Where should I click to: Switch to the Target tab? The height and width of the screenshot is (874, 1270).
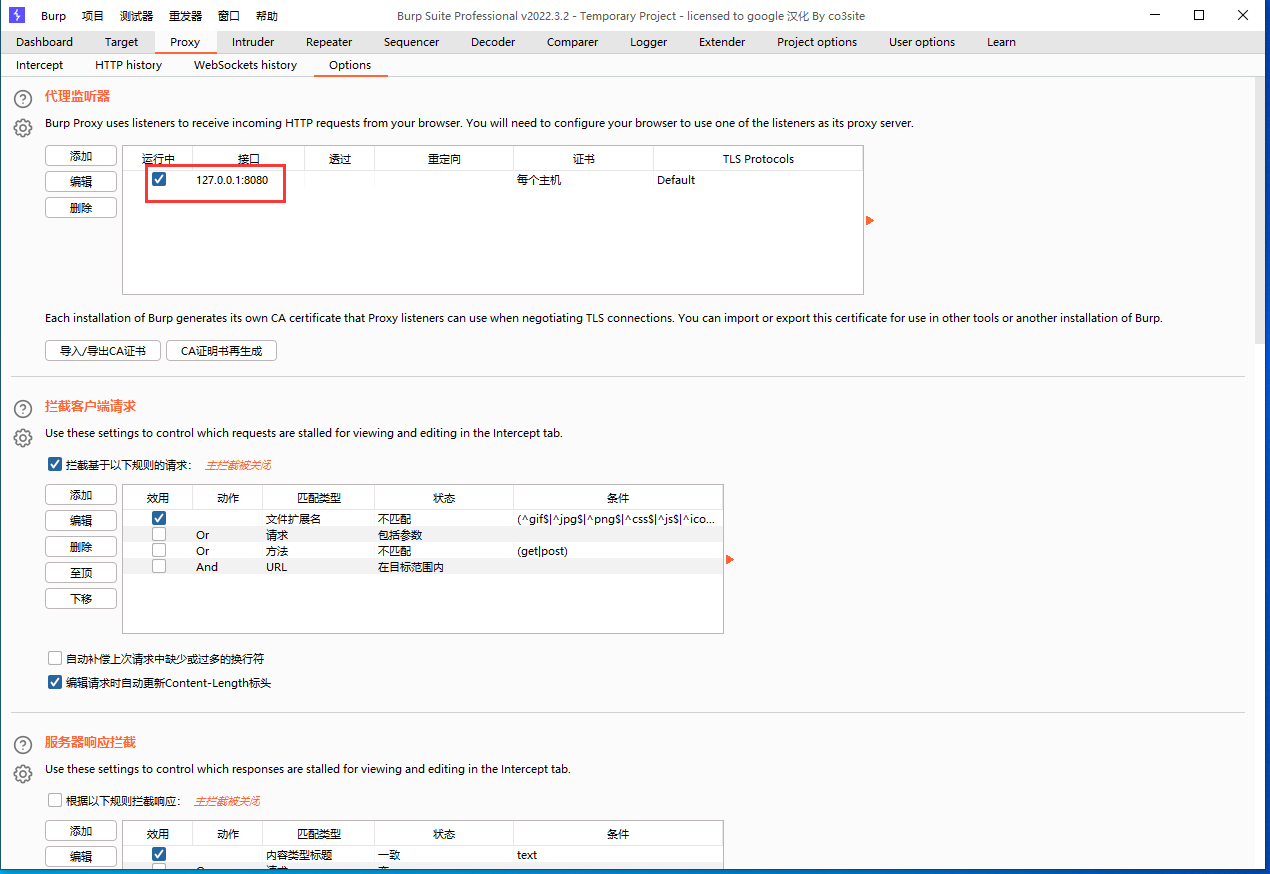(121, 42)
